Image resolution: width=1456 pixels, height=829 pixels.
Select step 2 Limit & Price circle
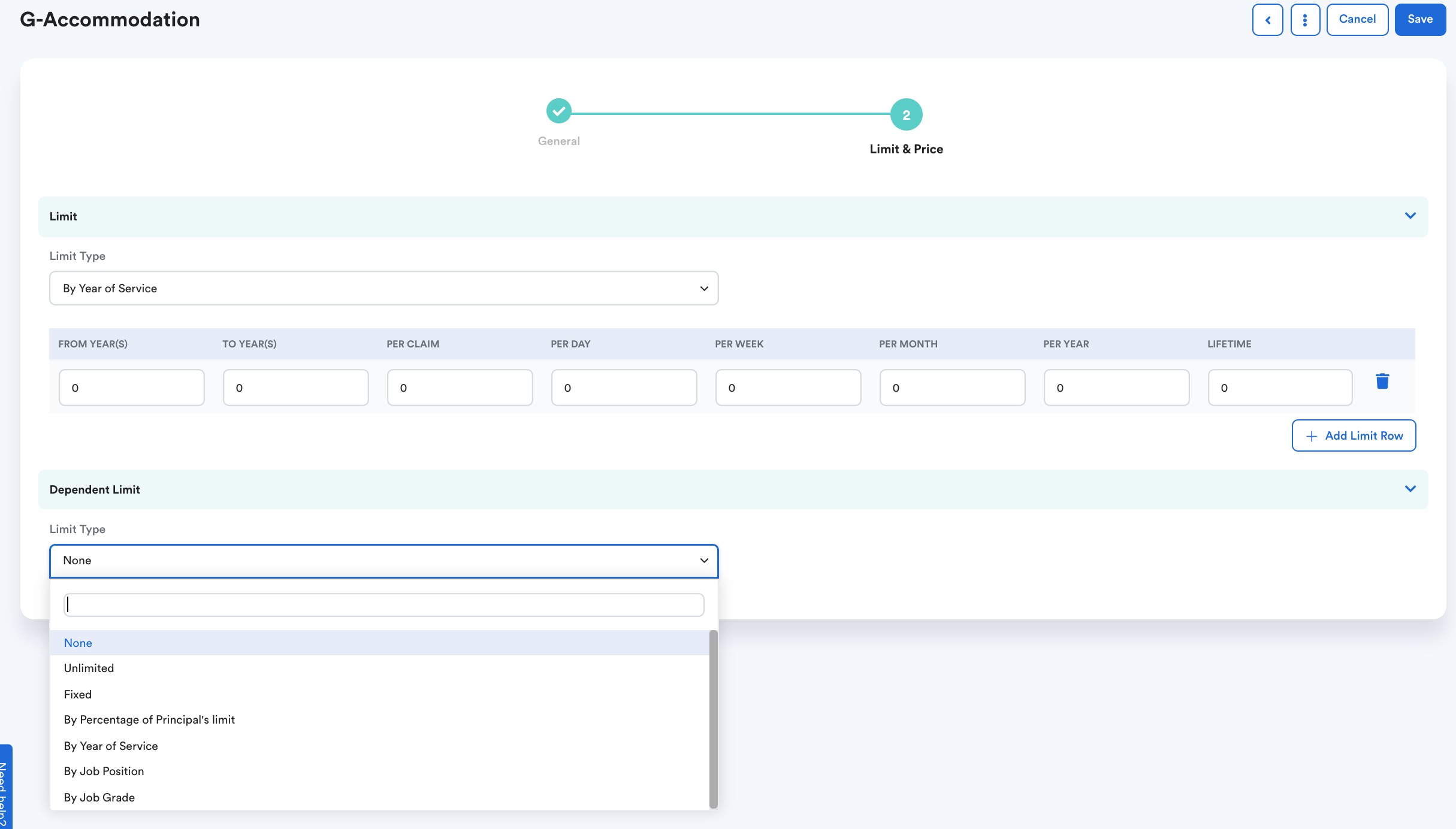pyautogui.click(x=906, y=114)
